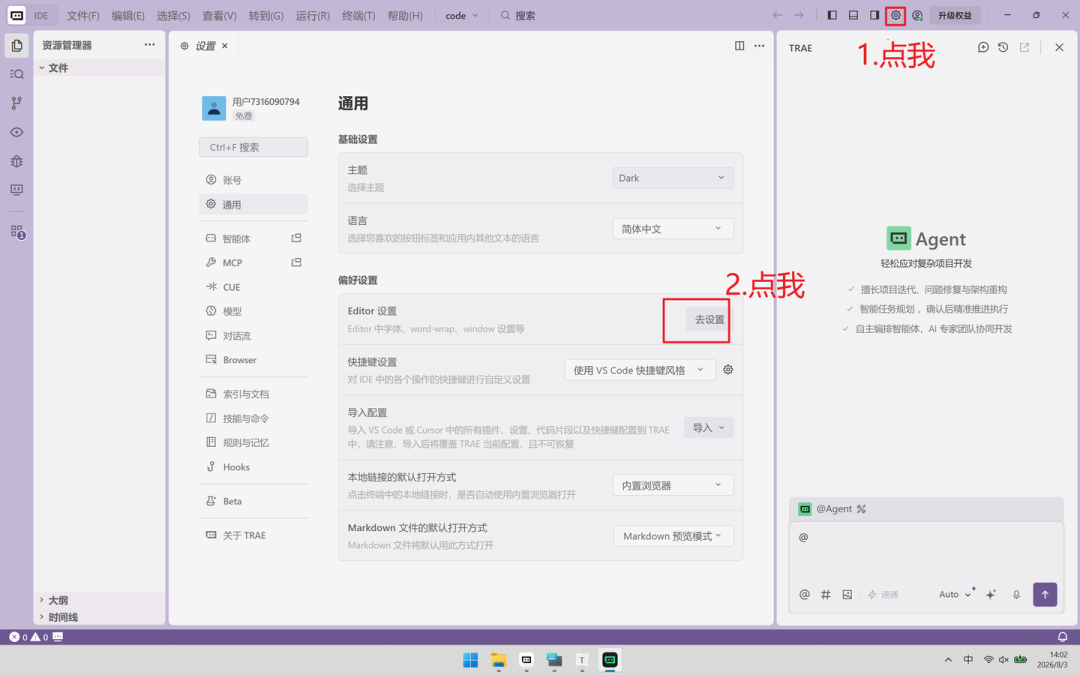The width and height of the screenshot is (1080, 675).
Task: Open keybinding settings gear icon
Action: (728, 370)
